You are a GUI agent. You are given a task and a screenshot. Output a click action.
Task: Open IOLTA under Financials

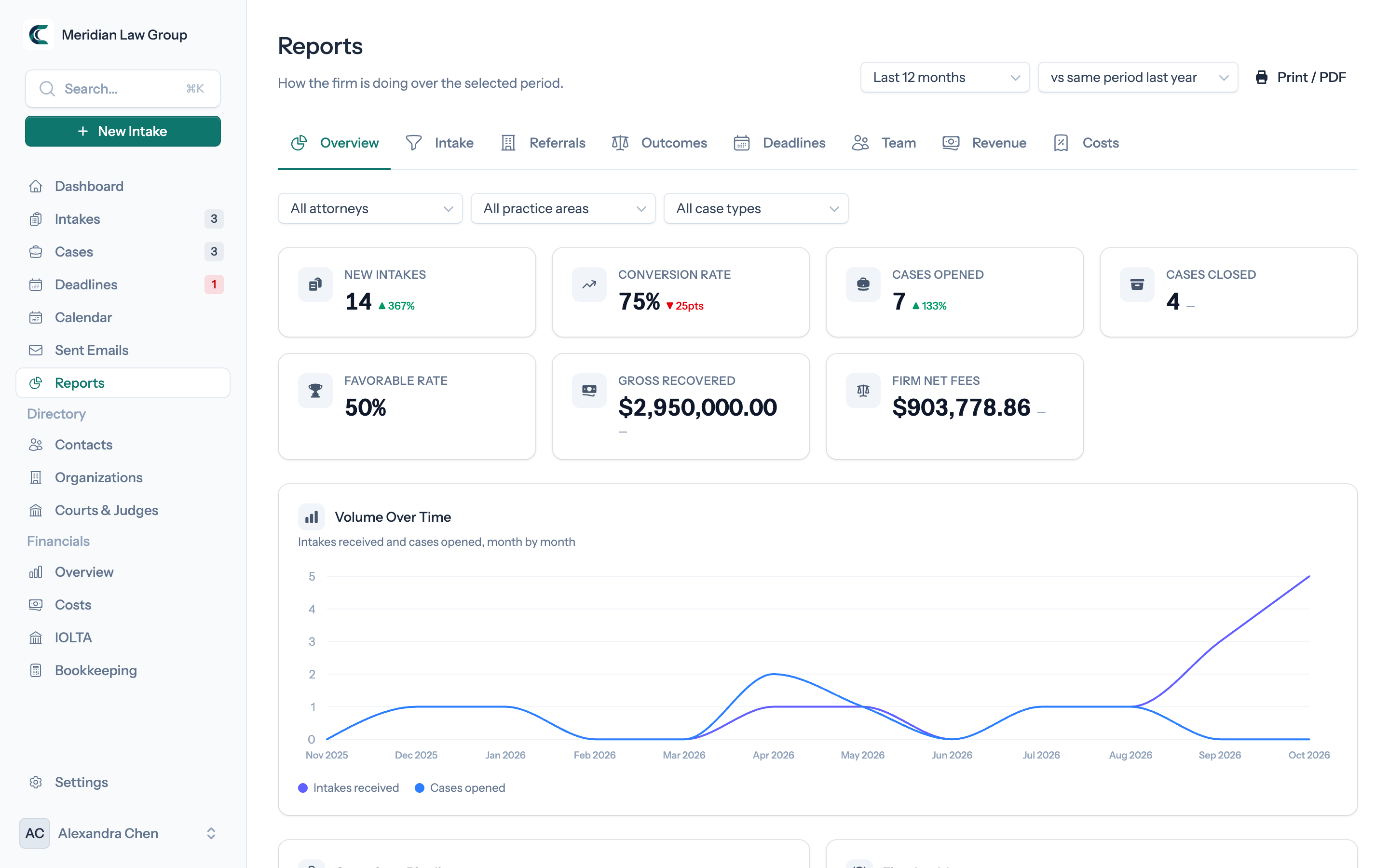click(x=123, y=637)
